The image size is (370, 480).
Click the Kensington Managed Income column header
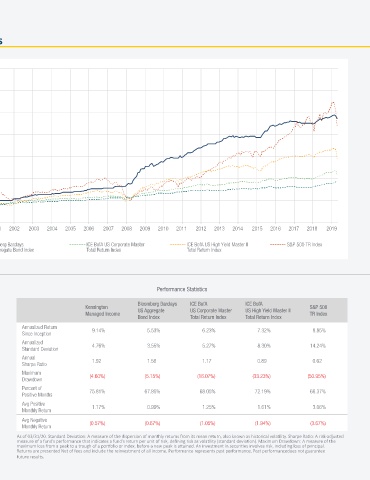click(102, 310)
